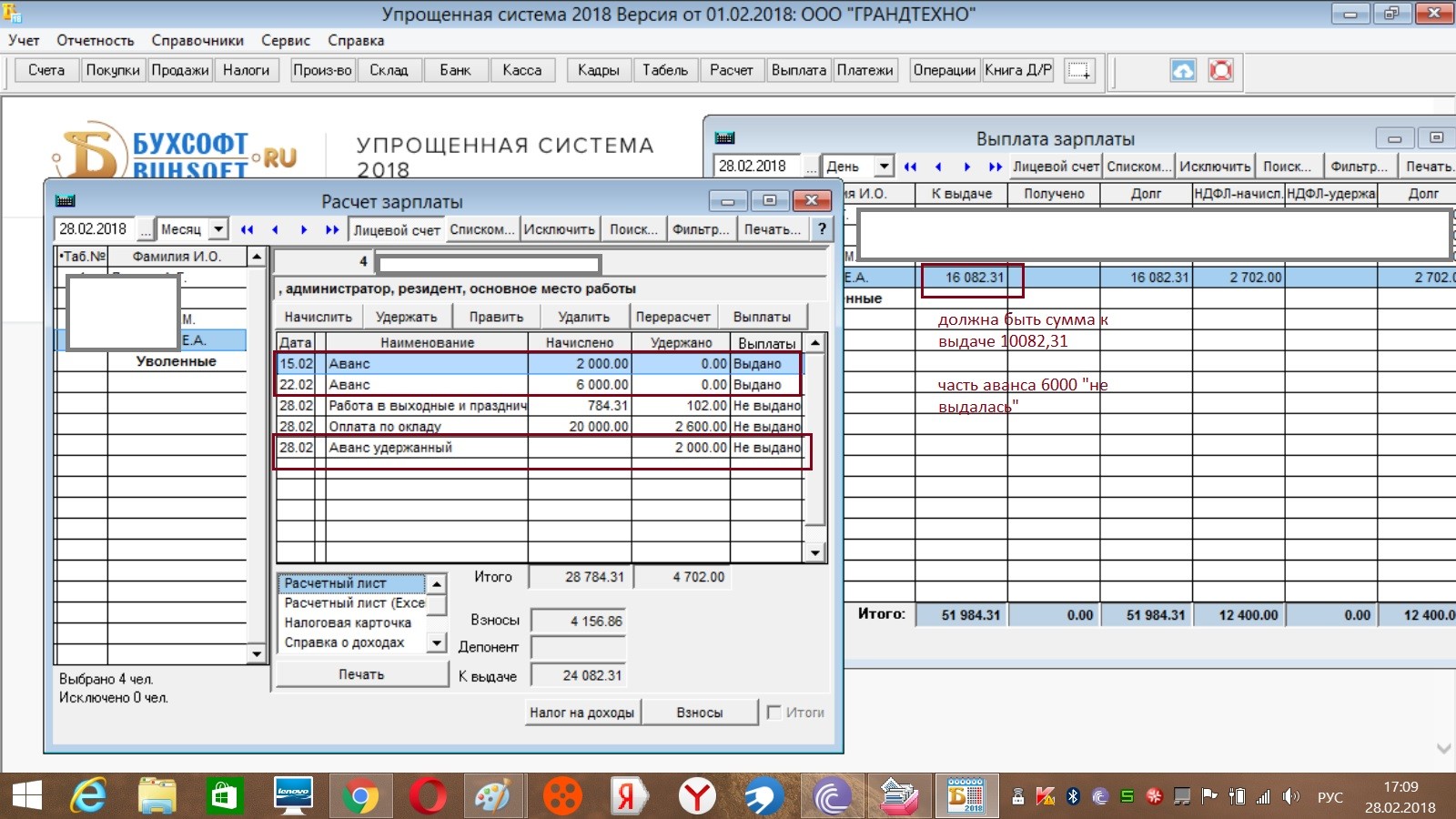Viewport: 1456px width, 819px height.
Task: Select Налоговая карточка in the report list
Action: [x=348, y=622]
